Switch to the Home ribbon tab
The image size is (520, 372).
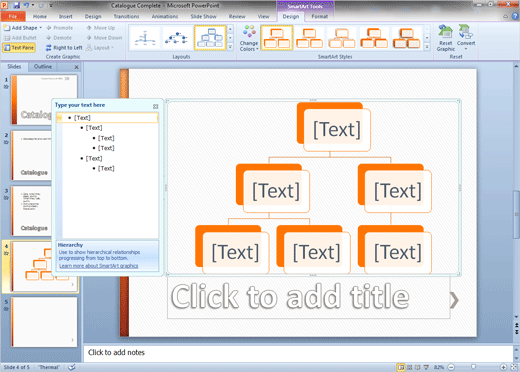click(x=40, y=16)
